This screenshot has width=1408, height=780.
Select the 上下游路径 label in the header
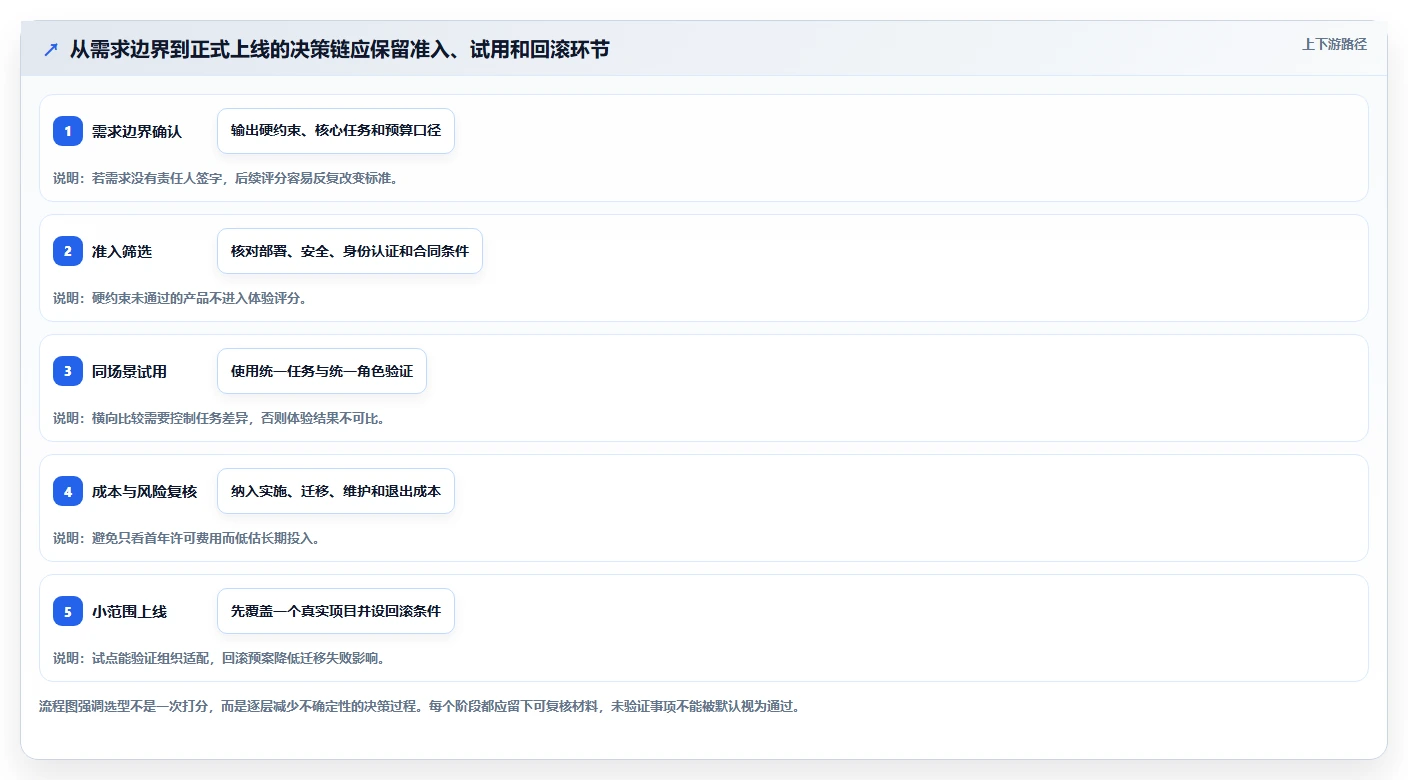(x=1334, y=44)
